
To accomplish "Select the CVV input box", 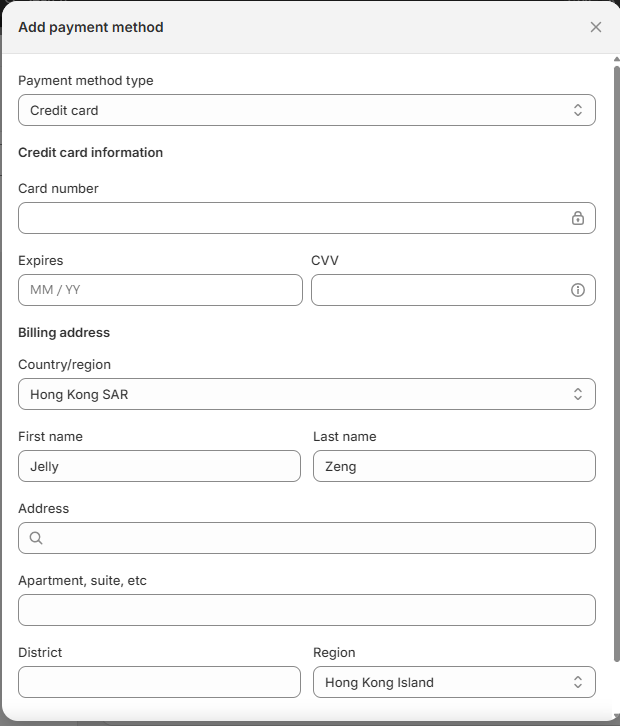I will 438,290.
